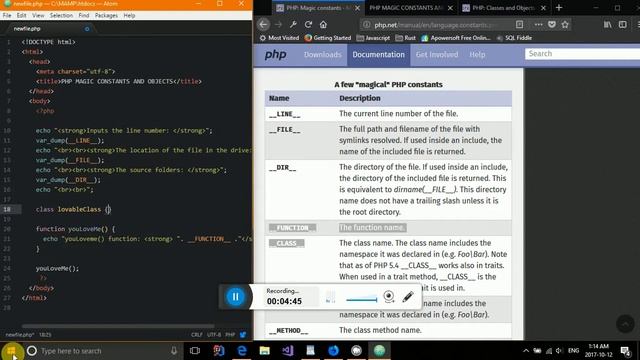Bookmark this page with star icon

[x=565, y=24]
